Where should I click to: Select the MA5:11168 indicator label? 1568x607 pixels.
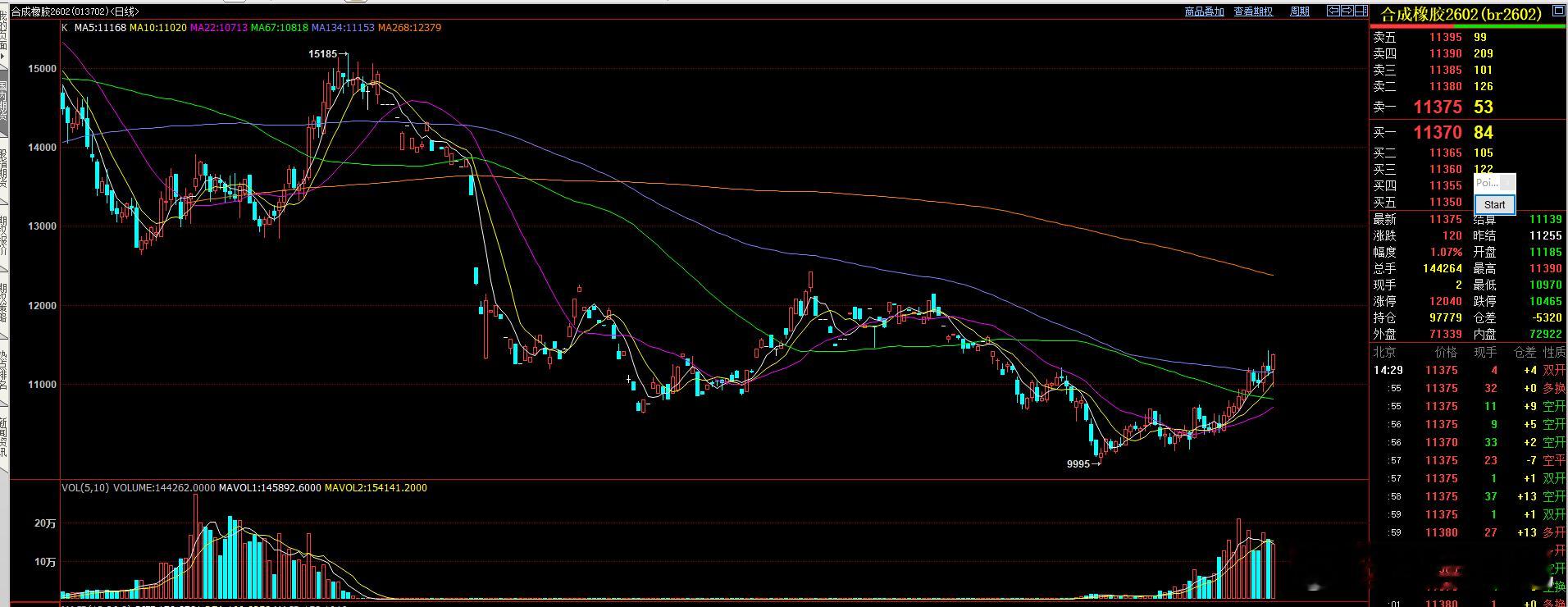click(100, 28)
